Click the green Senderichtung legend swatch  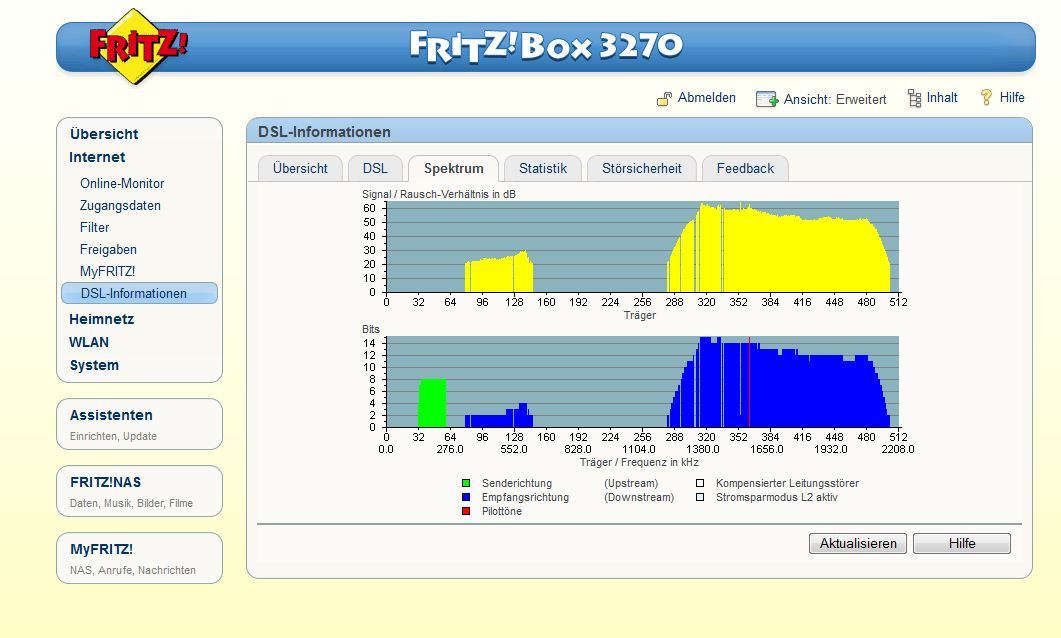point(466,483)
